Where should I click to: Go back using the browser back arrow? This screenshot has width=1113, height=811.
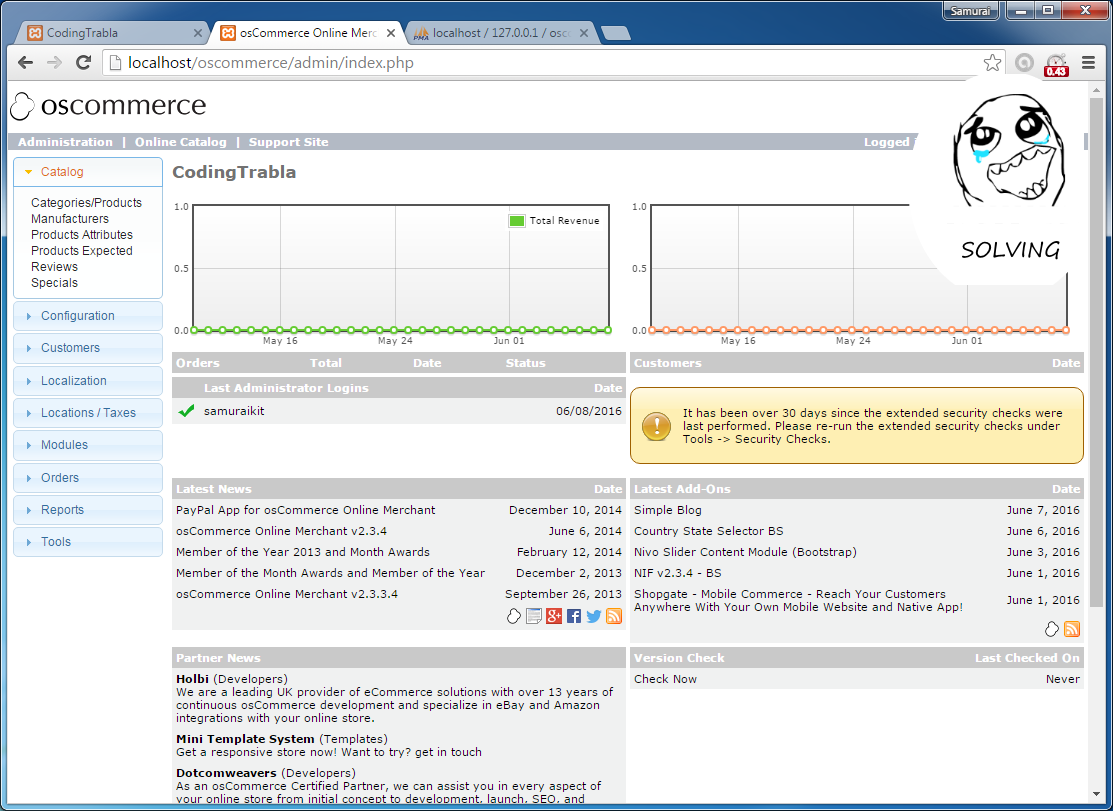[26, 62]
